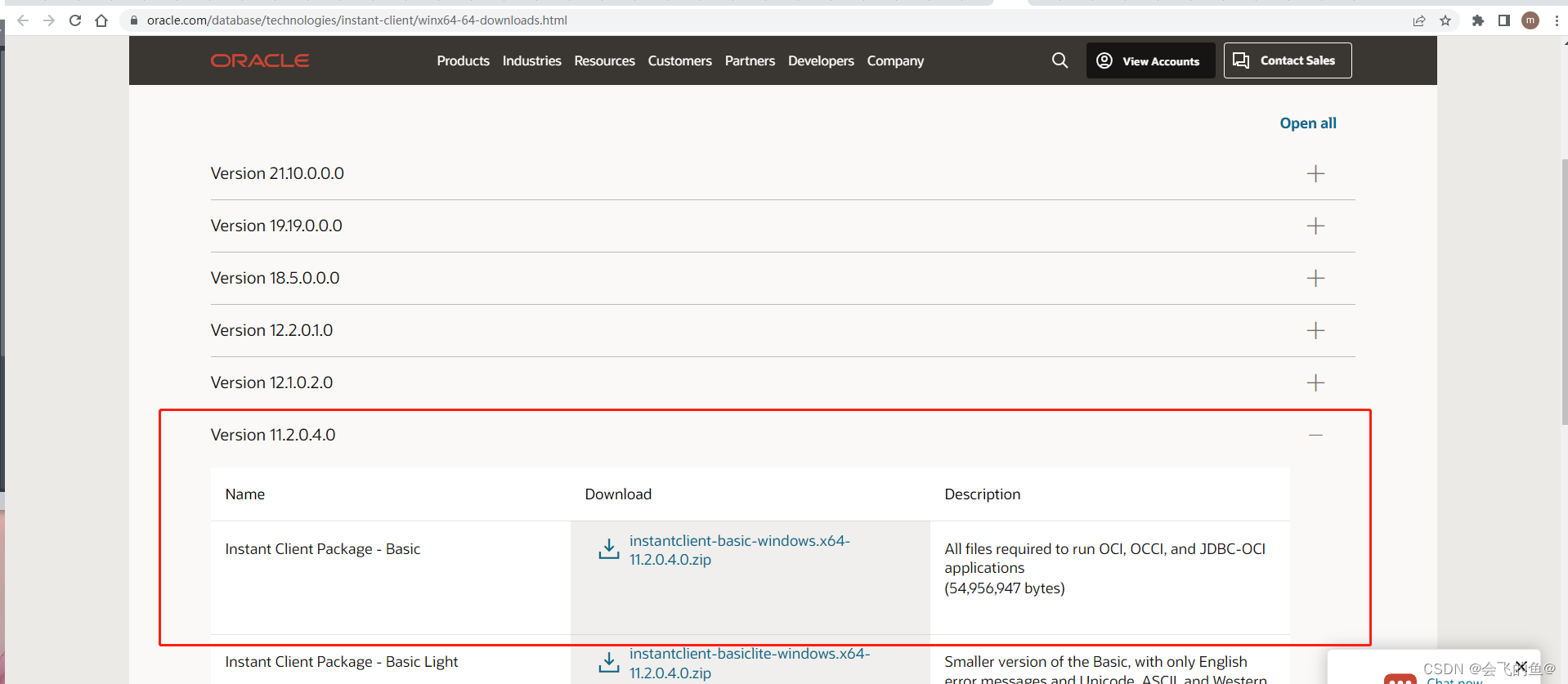The height and width of the screenshot is (684, 1568).
Task: Expand Version 12.1.0.2.0 section
Action: tap(1315, 383)
